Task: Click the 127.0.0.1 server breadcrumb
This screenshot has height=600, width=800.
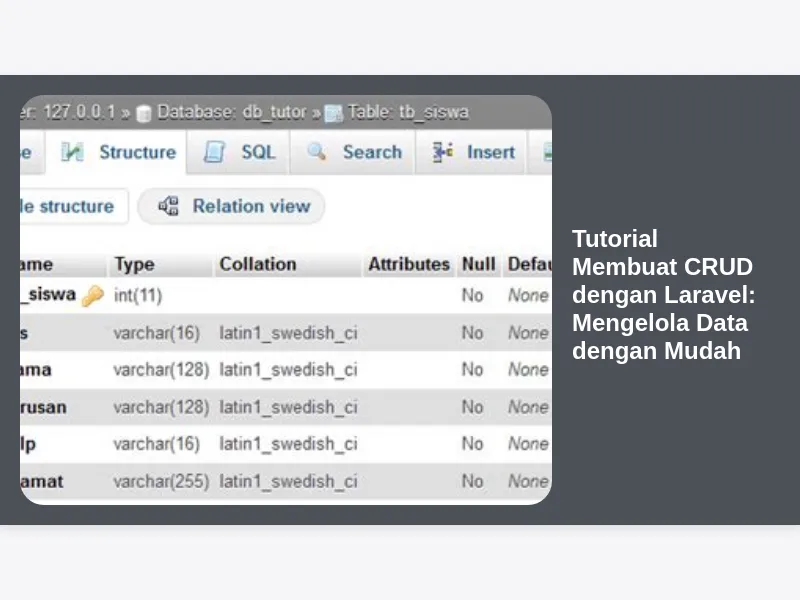Action: click(80, 112)
